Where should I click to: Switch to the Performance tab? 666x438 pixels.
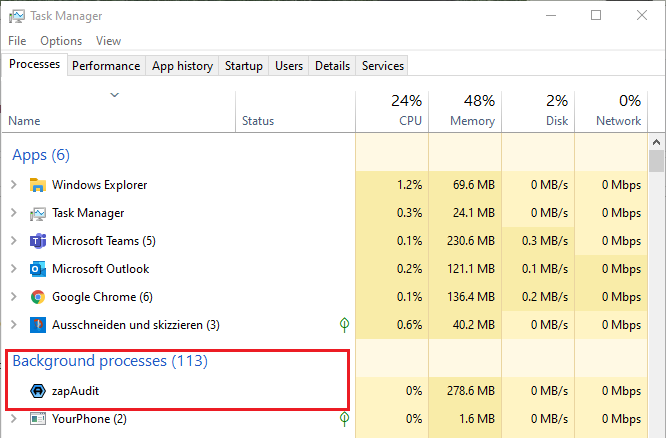(x=106, y=66)
